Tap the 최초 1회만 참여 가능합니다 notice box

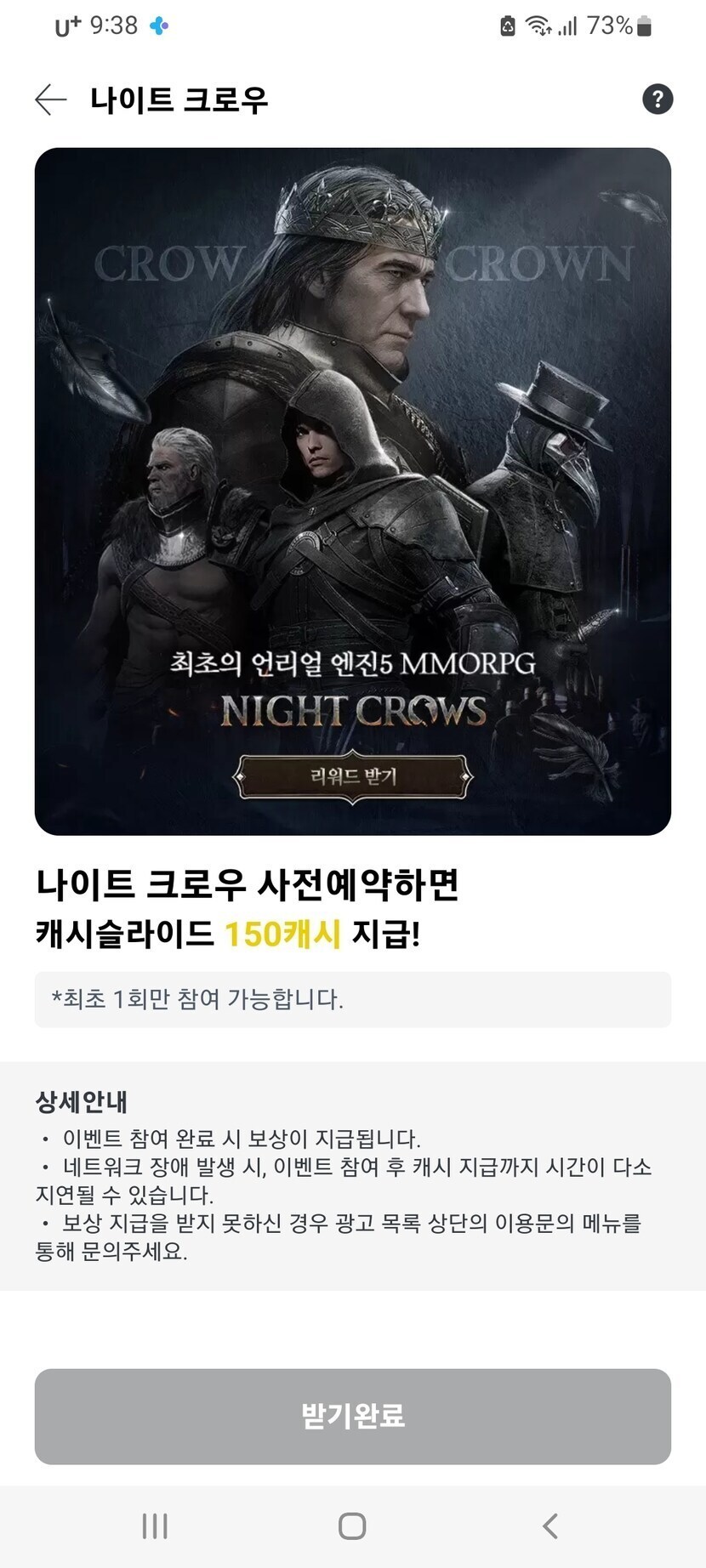[x=353, y=999]
